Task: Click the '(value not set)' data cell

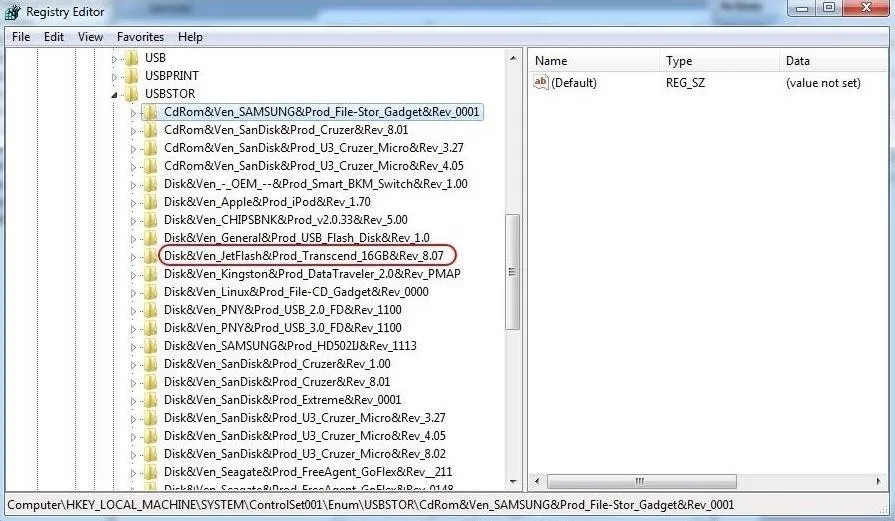Action: pyautogui.click(x=823, y=83)
